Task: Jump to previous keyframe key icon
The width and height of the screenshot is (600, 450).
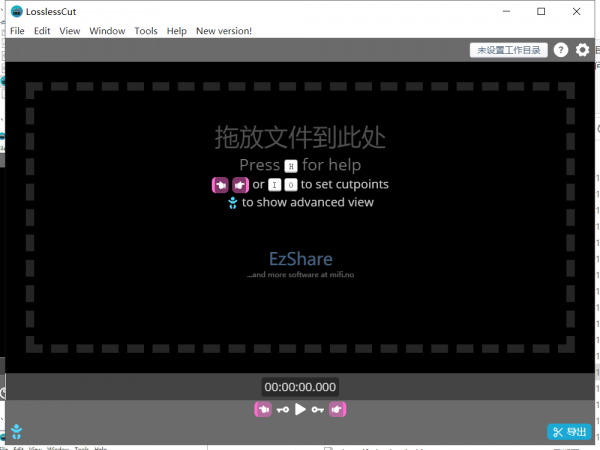Action: point(283,410)
